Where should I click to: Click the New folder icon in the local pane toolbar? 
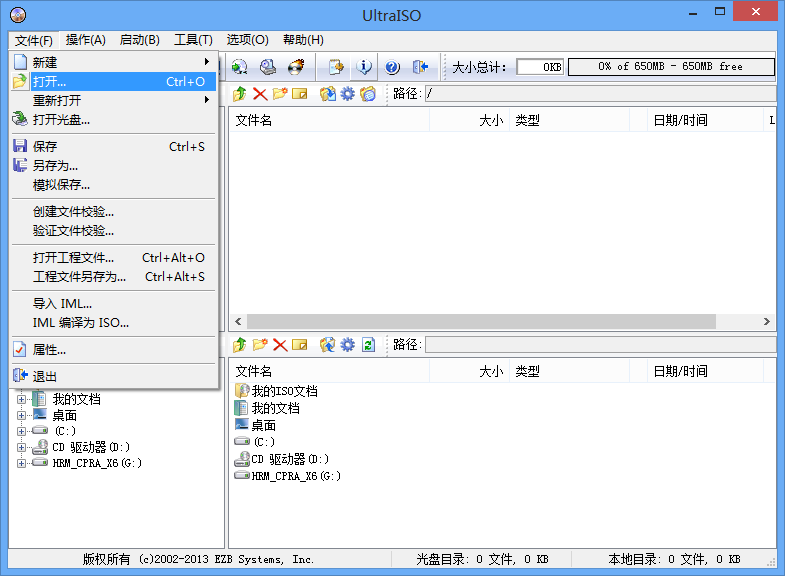point(260,345)
